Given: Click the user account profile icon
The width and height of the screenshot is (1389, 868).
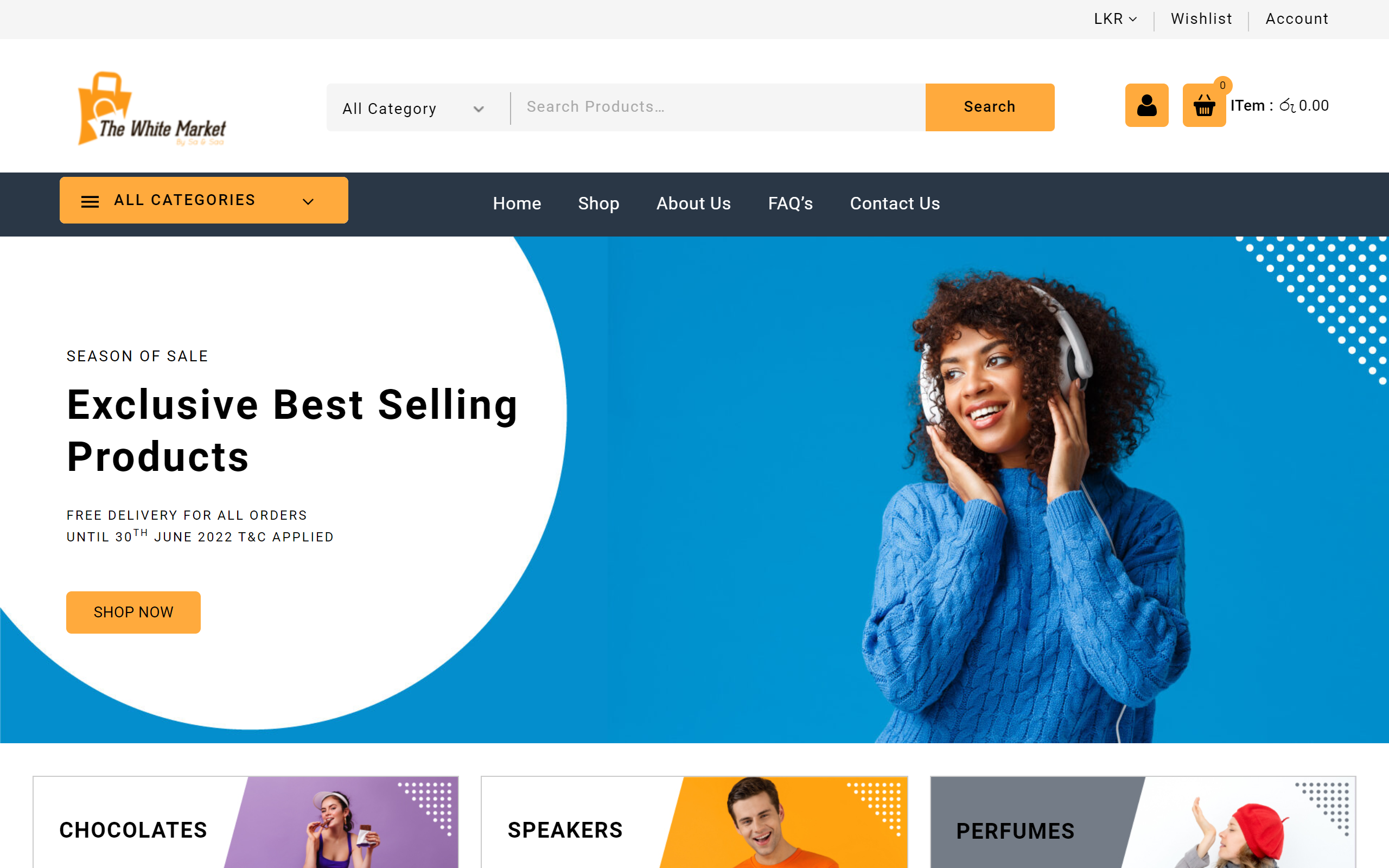Looking at the screenshot, I should 1146,105.
